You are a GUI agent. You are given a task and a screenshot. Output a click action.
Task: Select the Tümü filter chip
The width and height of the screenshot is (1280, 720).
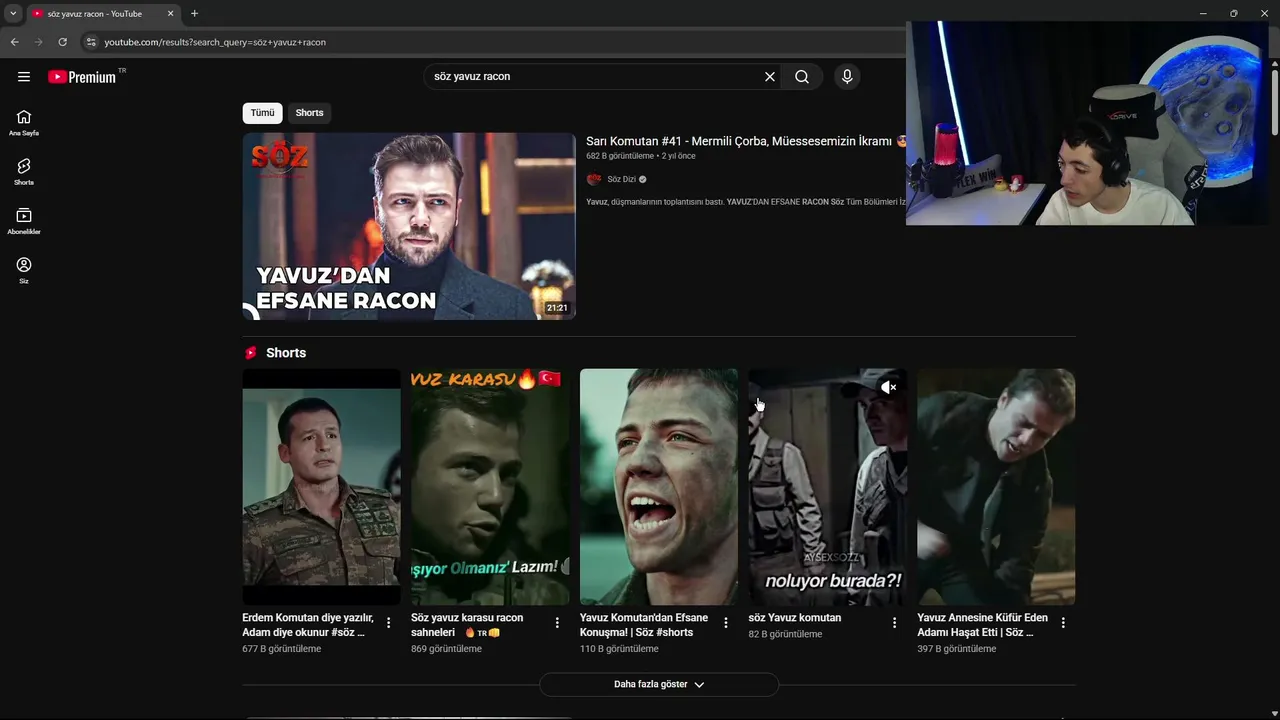click(262, 113)
